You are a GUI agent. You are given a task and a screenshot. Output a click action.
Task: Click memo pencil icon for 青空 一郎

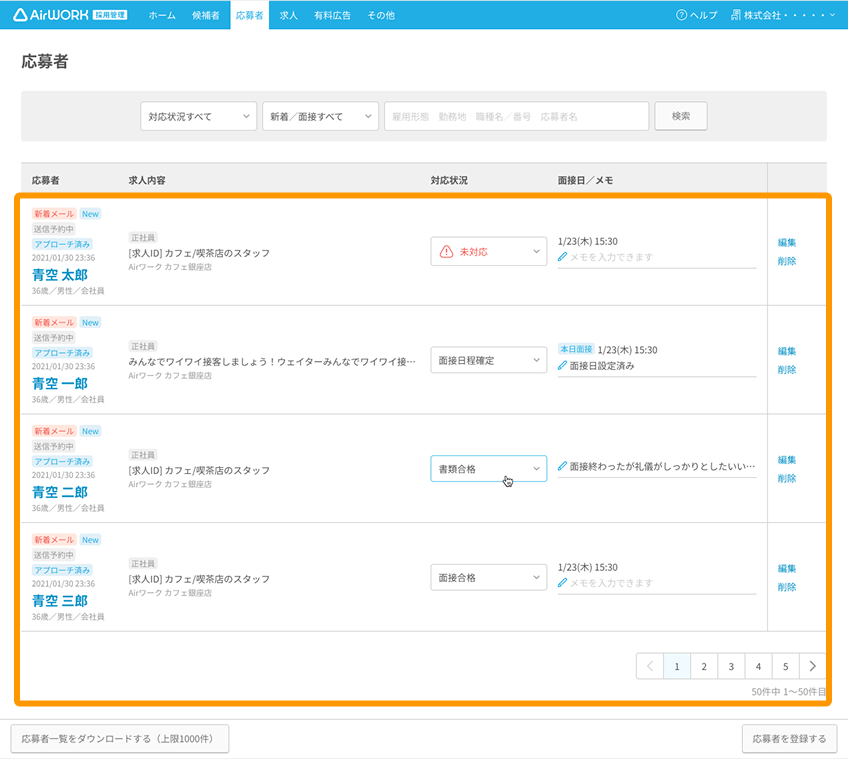(562, 366)
